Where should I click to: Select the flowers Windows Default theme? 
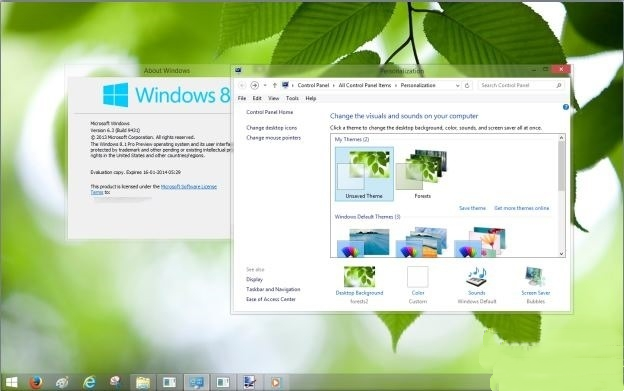click(x=480, y=242)
